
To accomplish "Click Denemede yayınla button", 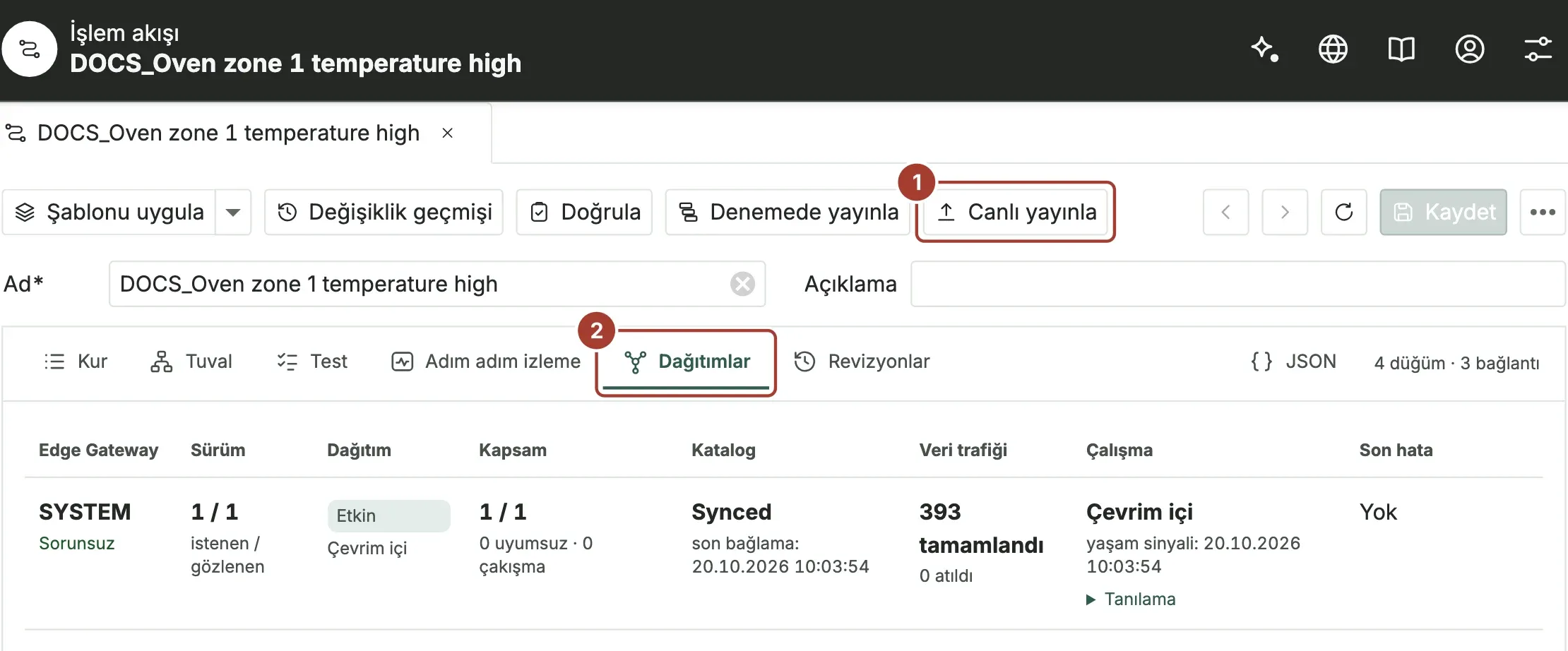I will pos(788,212).
